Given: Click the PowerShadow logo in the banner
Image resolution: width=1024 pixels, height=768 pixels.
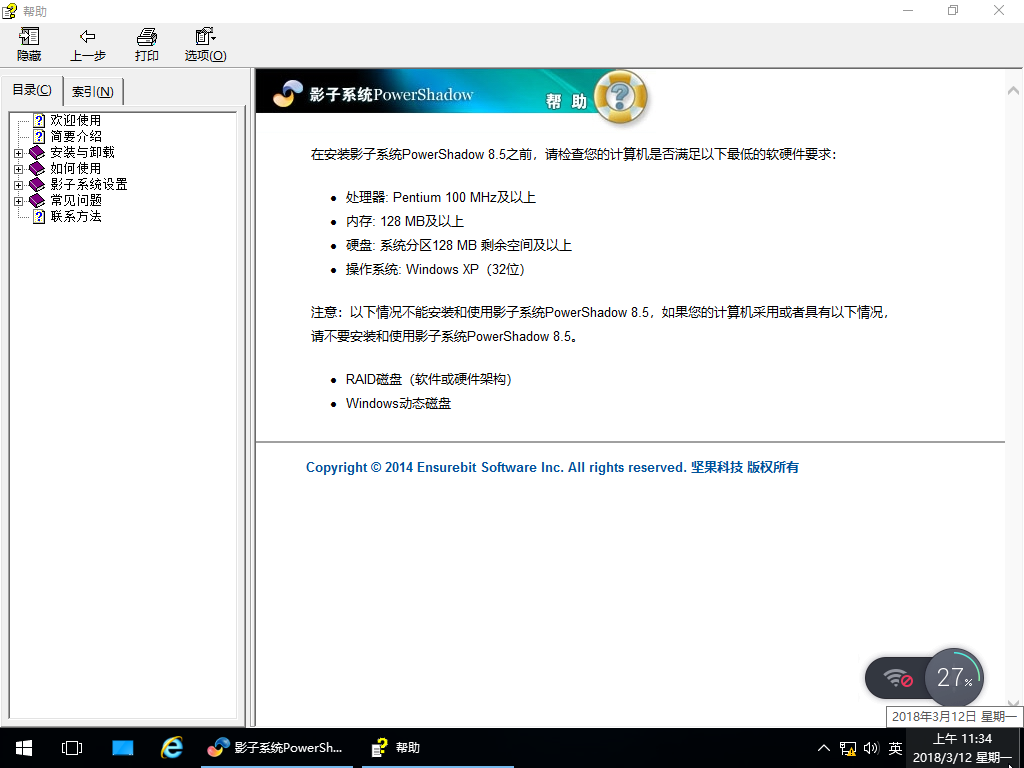Looking at the screenshot, I should click(x=288, y=93).
